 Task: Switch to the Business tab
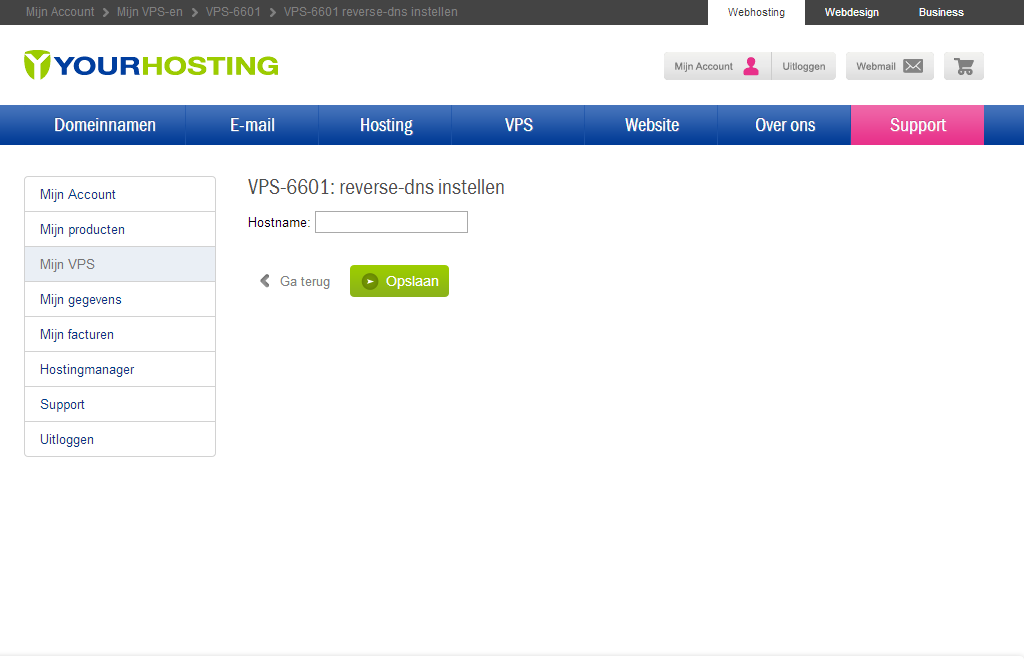click(x=941, y=12)
